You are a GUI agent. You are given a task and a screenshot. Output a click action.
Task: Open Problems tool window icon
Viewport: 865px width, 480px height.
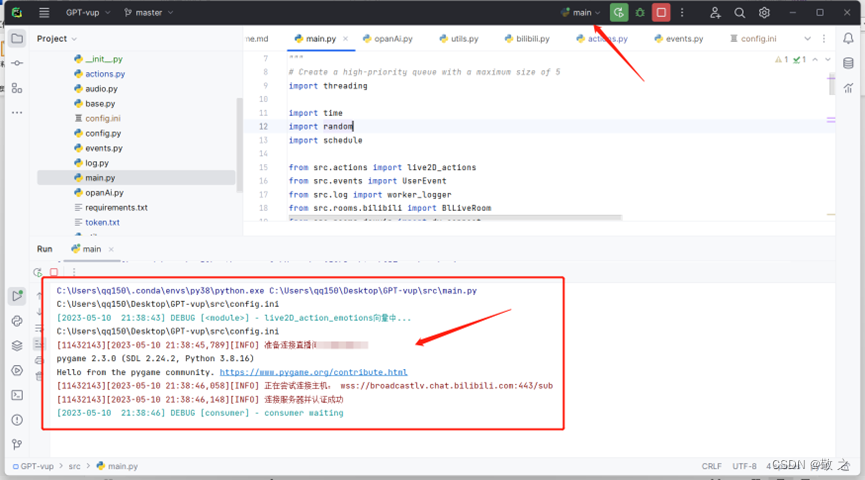click(17, 420)
